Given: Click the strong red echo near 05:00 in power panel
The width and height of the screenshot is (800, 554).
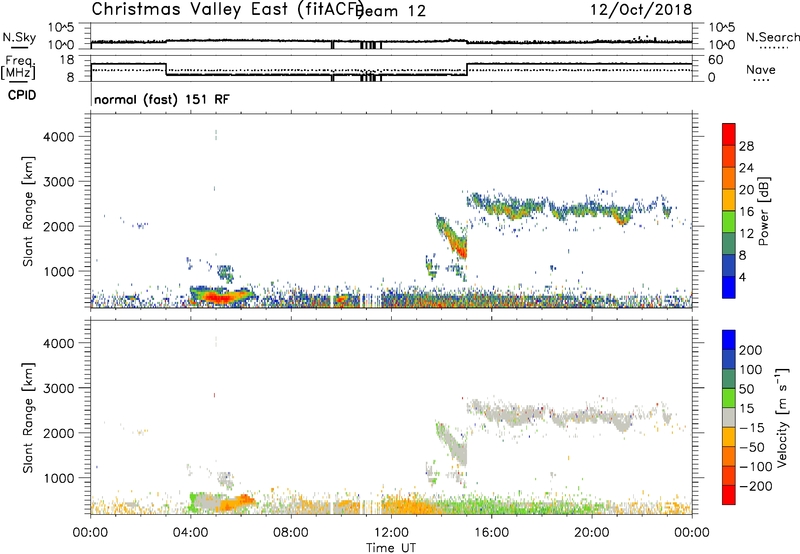Looking at the screenshot, I should (x=218, y=297).
